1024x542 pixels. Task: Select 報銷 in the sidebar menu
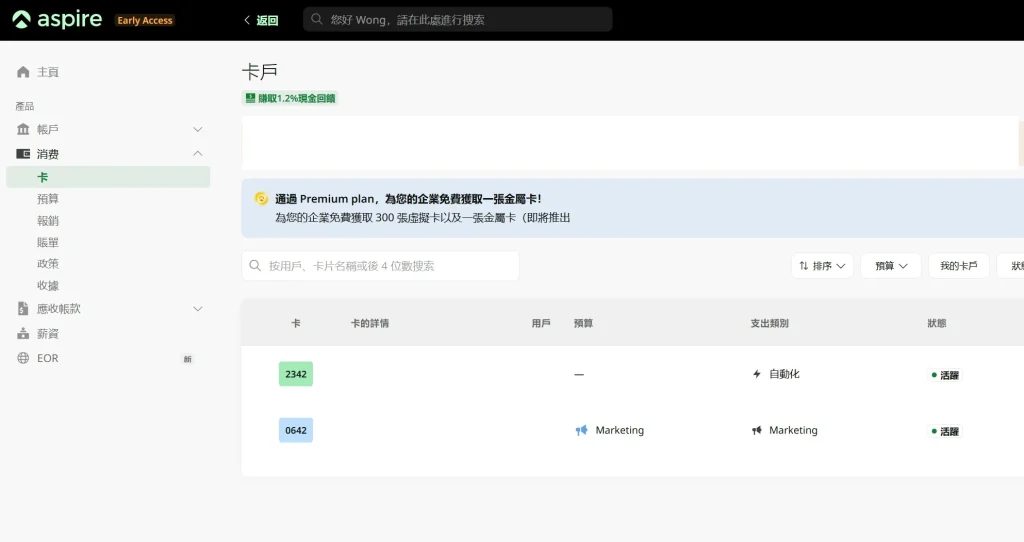[48, 221]
